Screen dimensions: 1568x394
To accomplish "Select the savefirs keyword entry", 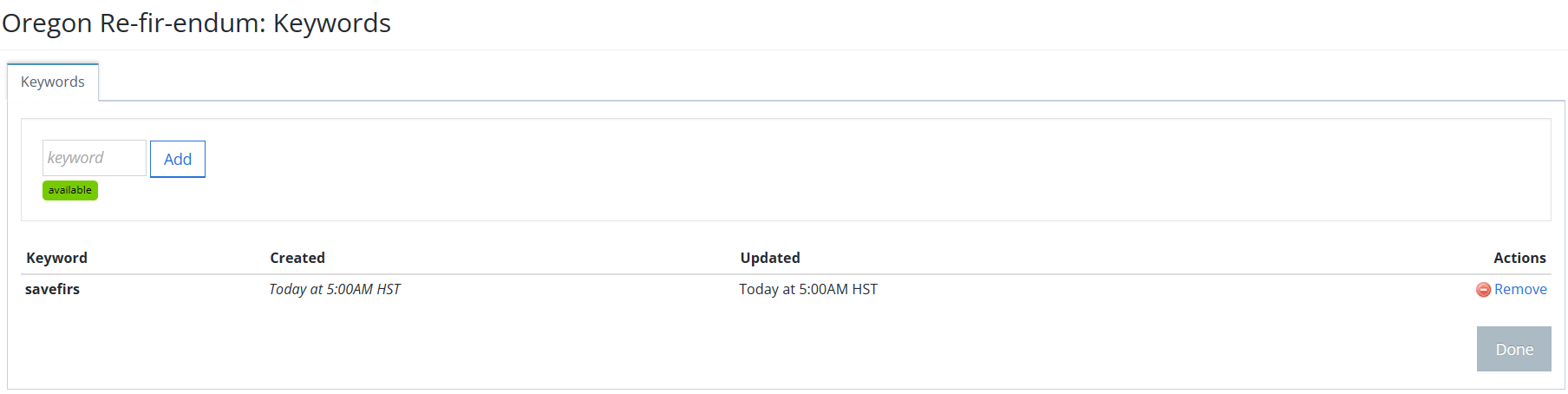I will click(52, 289).
